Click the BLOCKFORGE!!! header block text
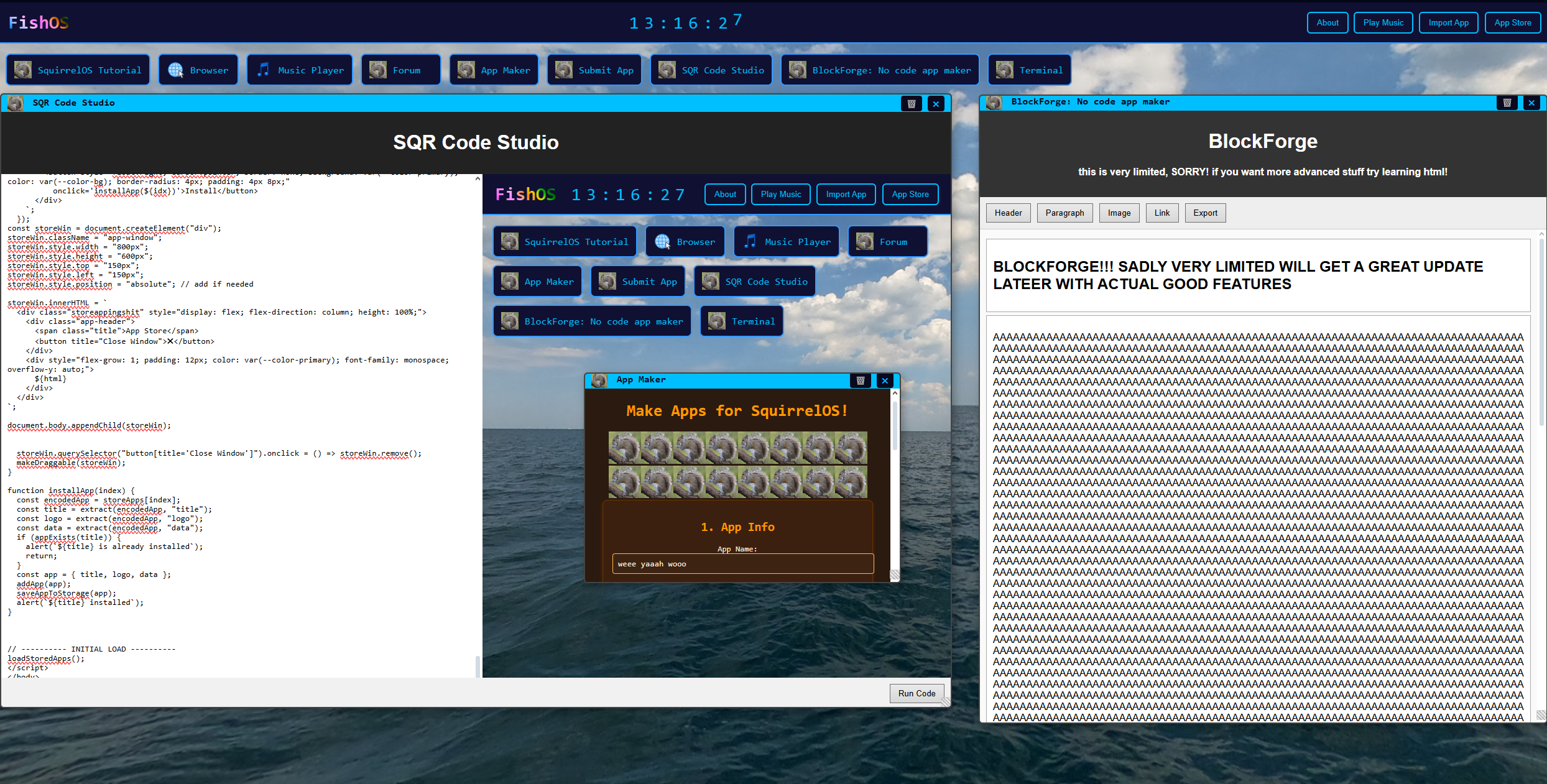 tap(1238, 275)
